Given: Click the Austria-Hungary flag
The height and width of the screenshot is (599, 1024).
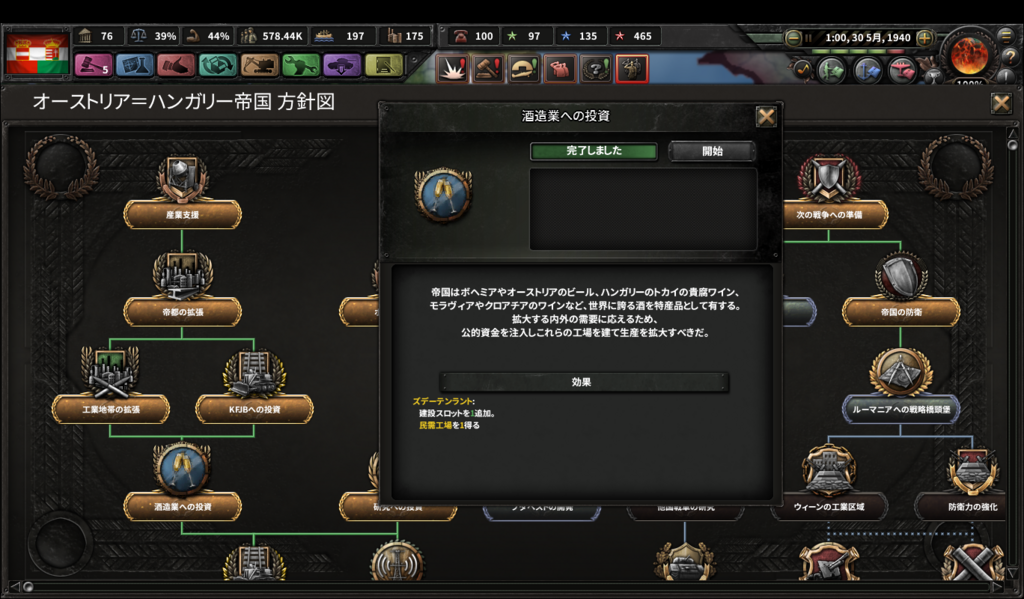Looking at the screenshot, I should (37, 54).
